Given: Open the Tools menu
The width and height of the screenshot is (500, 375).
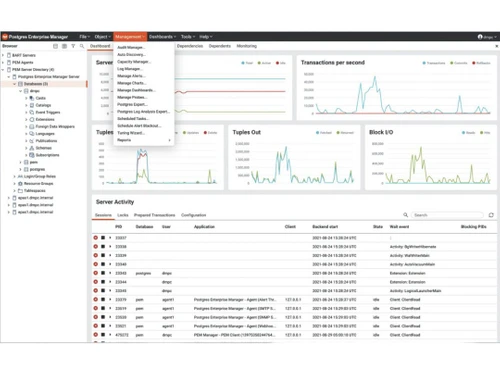Looking at the screenshot, I should tap(188, 37).
